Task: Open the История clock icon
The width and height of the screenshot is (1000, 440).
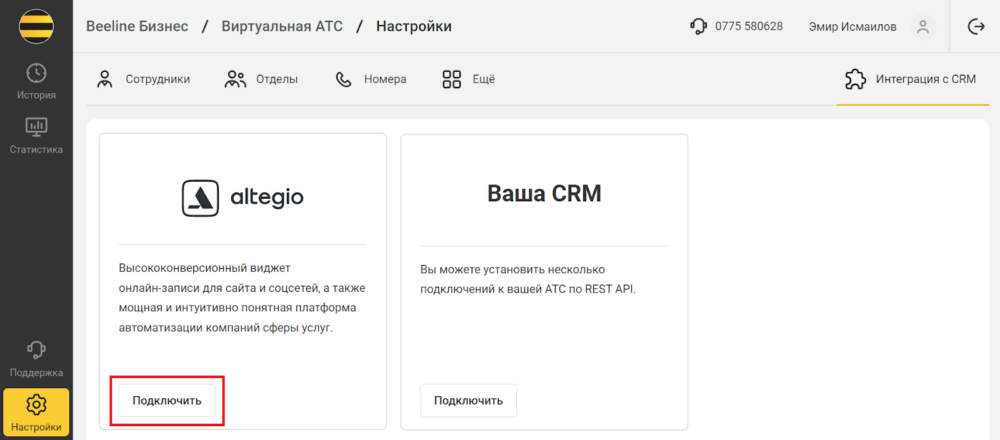Action: pyautogui.click(x=36, y=73)
